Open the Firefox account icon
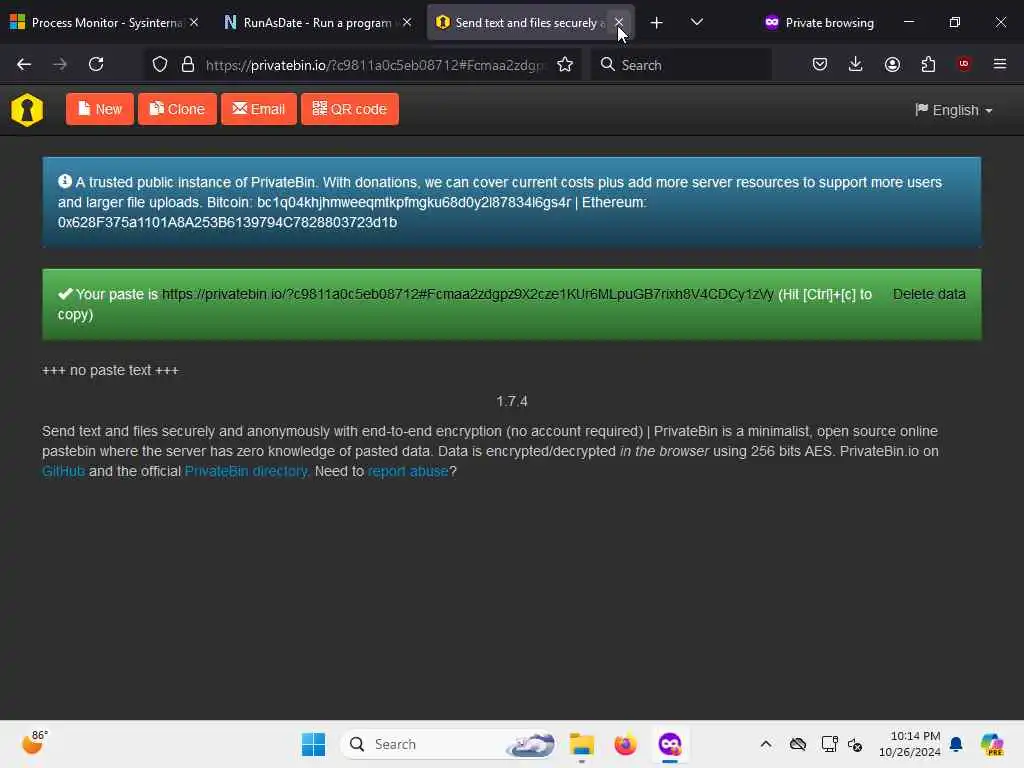1024x768 pixels. 892,64
